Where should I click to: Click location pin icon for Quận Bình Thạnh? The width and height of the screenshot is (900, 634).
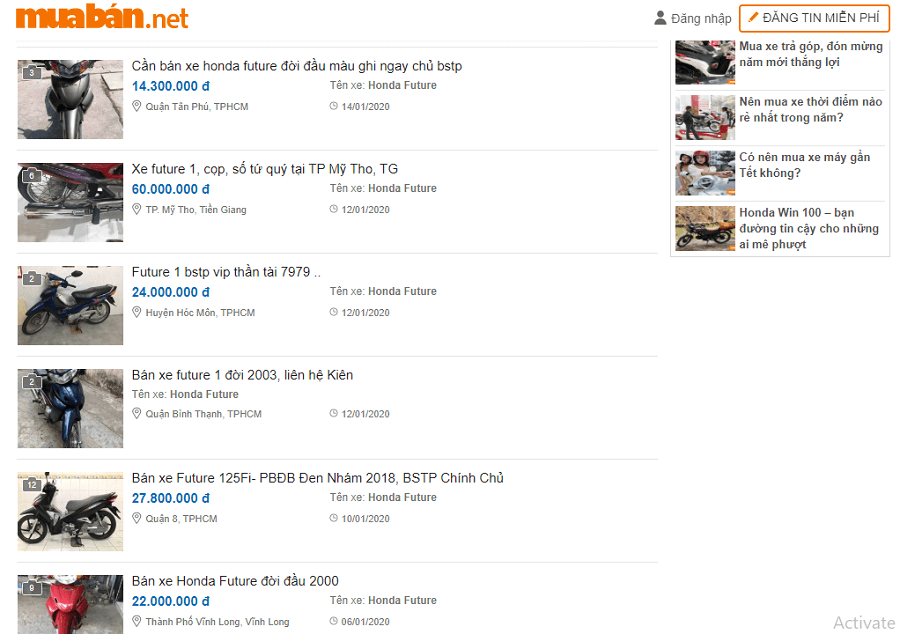137,414
